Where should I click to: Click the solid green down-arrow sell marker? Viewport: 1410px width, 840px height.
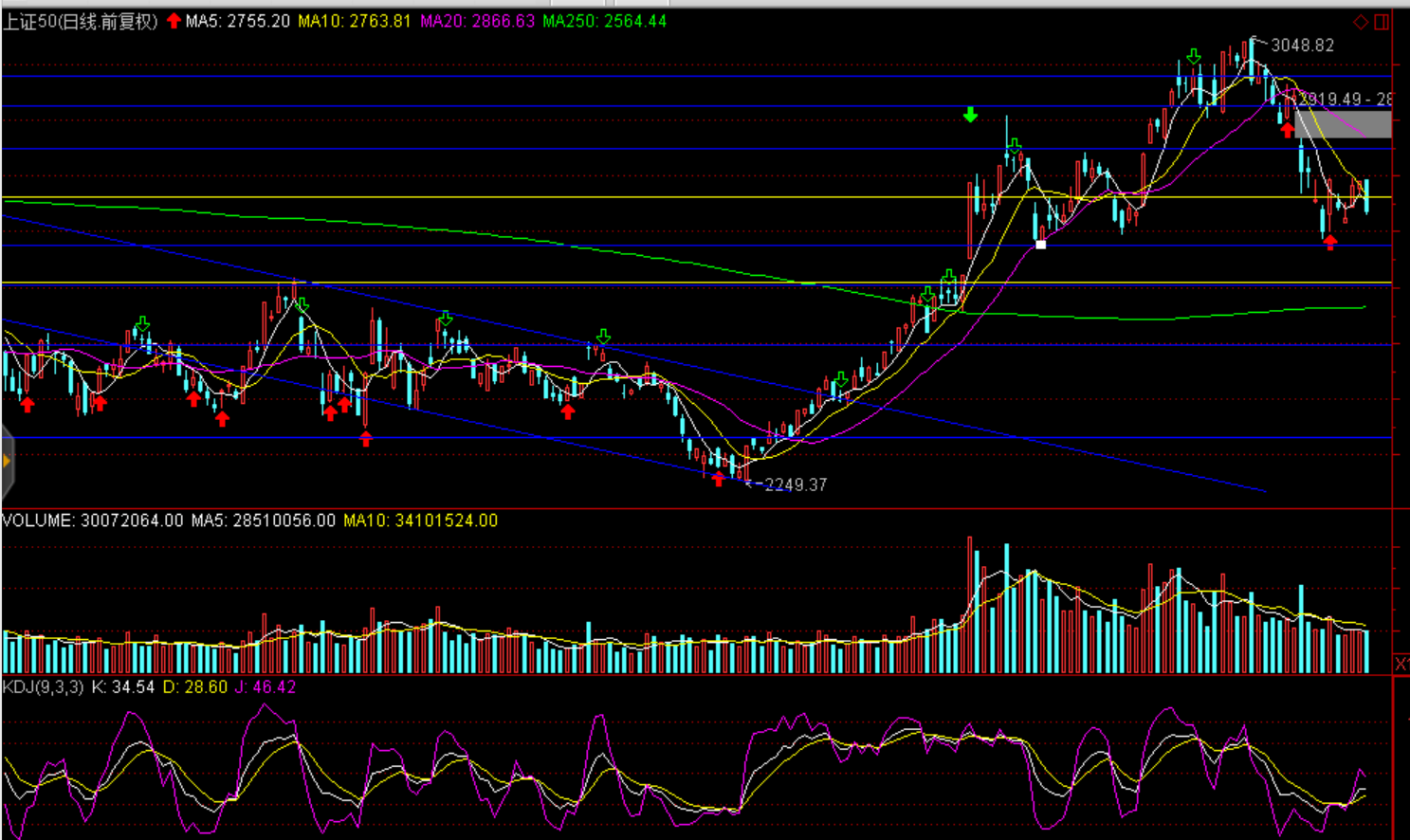point(970,115)
